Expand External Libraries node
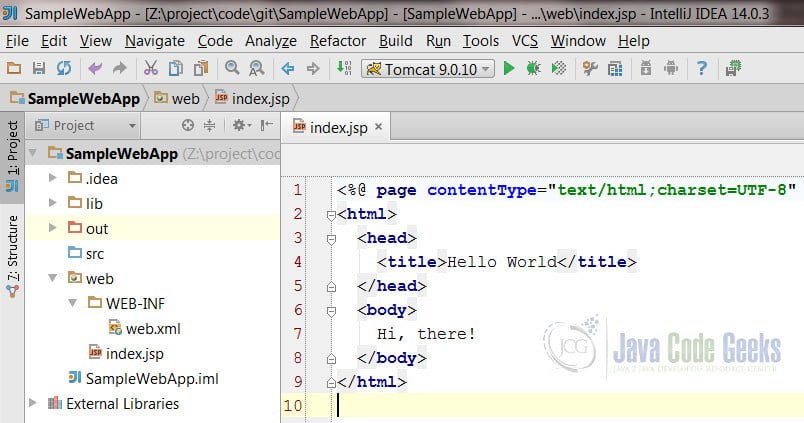The height and width of the screenshot is (423, 804). (33, 403)
